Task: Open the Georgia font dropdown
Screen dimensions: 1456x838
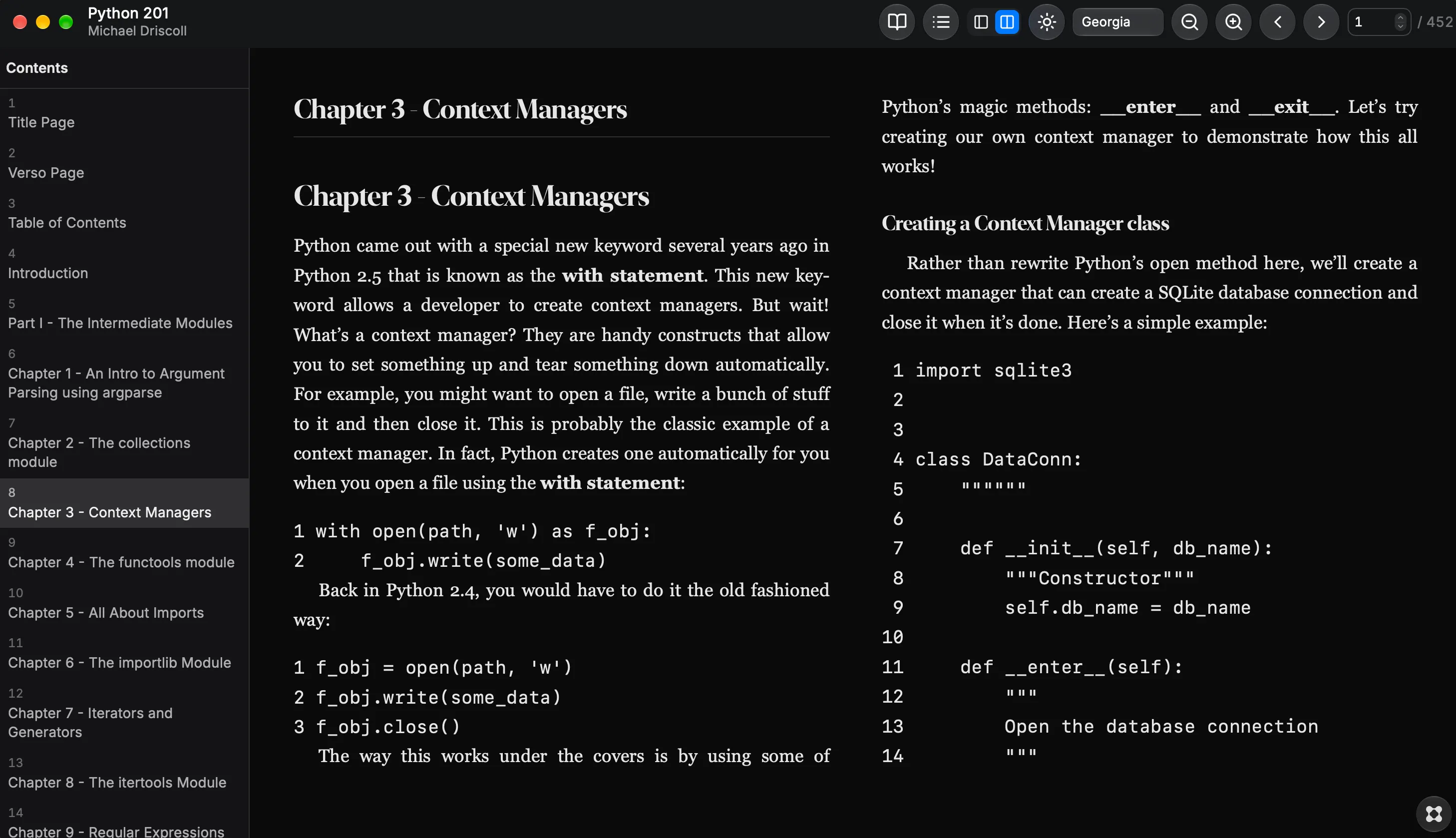Action: [1117, 22]
